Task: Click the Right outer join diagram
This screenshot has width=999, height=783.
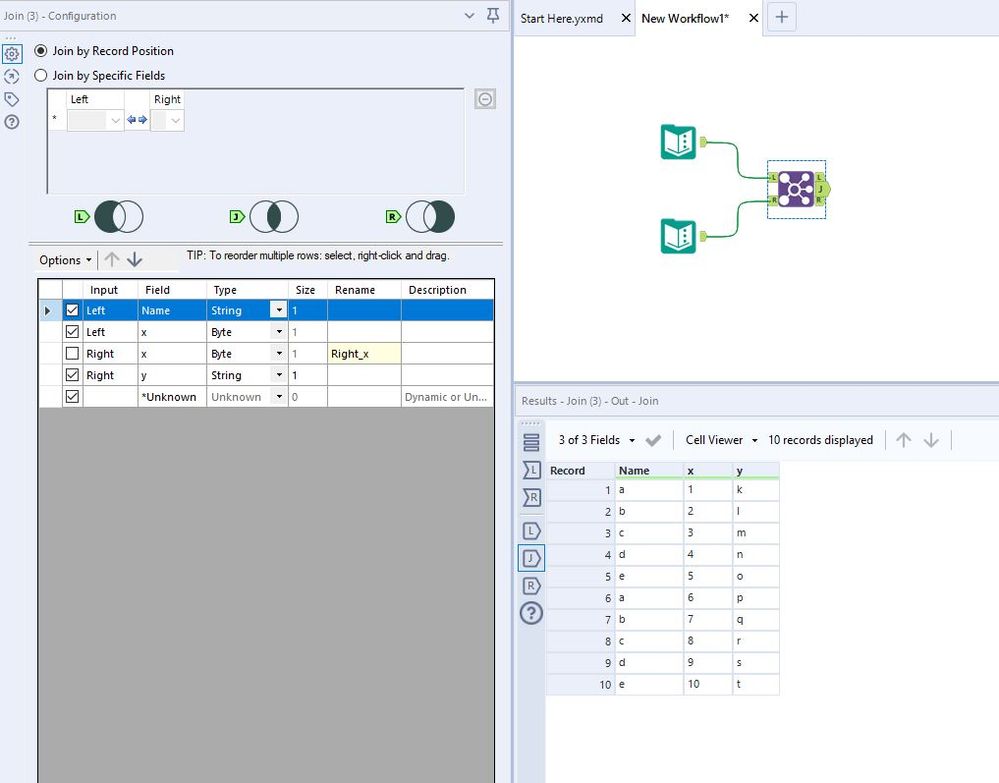Action: (x=430, y=217)
